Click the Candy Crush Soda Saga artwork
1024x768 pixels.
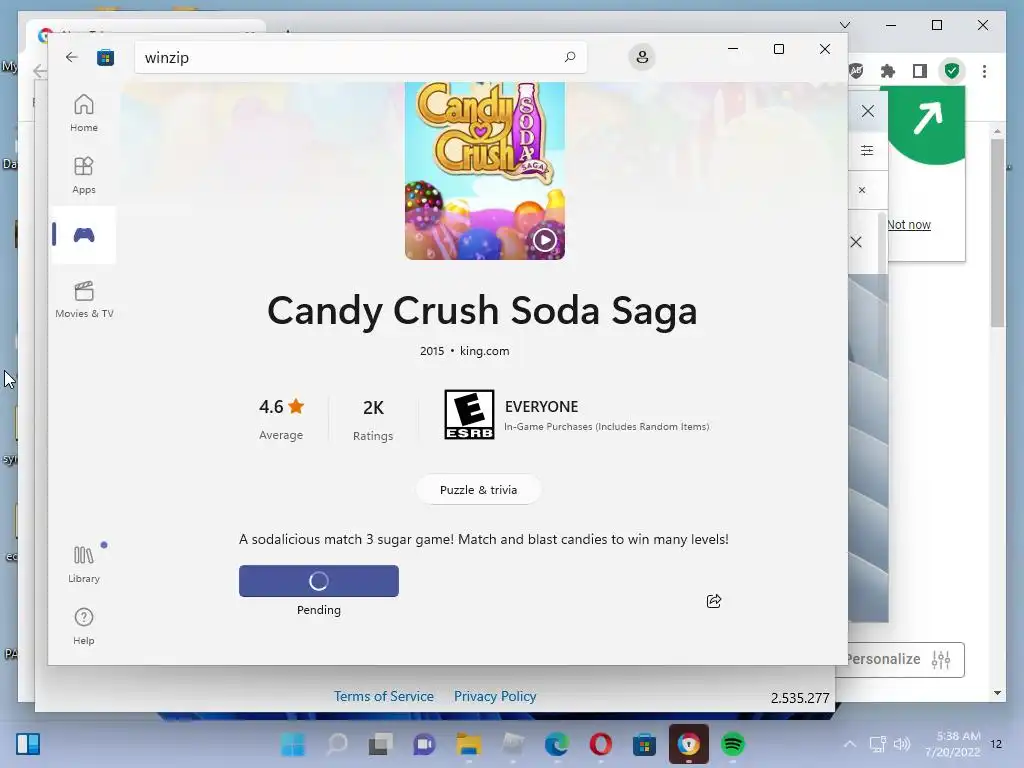point(485,170)
